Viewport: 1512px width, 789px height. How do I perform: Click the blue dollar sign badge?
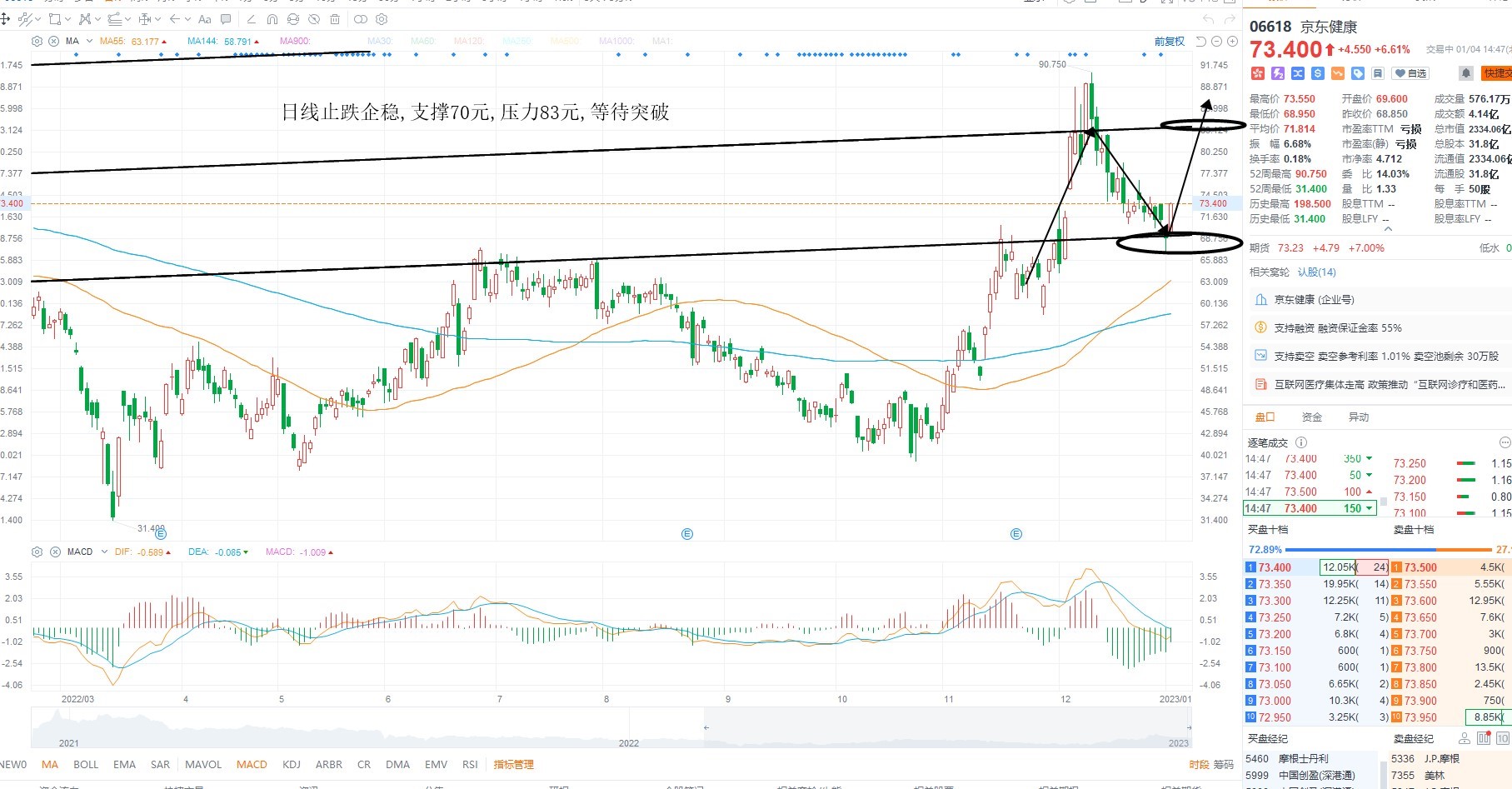pyautogui.click(x=1318, y=73)
